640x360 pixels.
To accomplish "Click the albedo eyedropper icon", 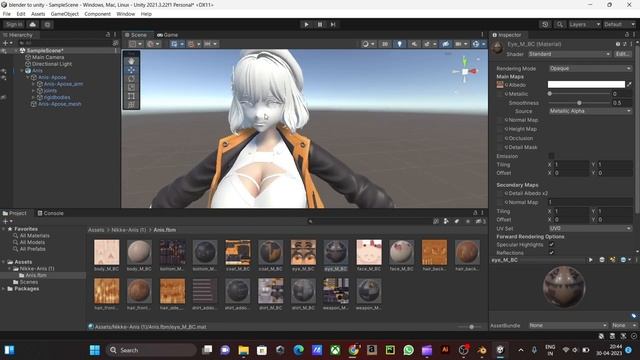I will (629, 84).
